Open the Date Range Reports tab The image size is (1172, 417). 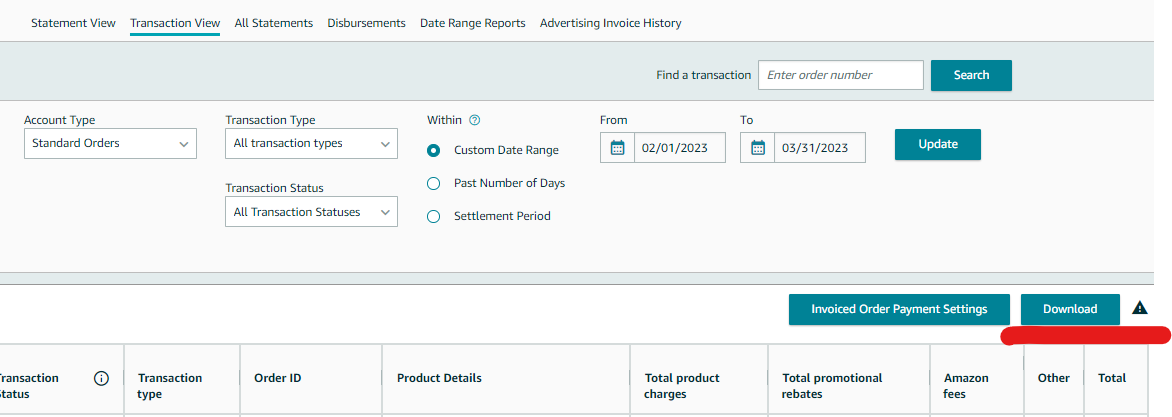point(472,23)
